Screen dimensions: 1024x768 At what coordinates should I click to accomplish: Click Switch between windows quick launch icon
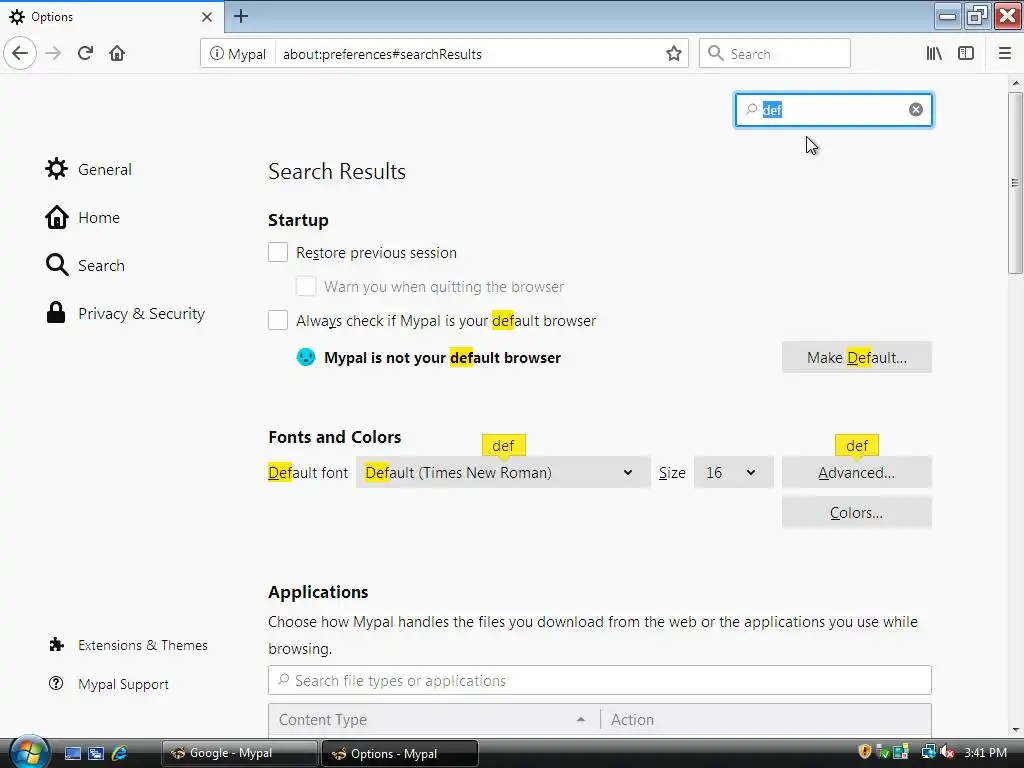pos(96,754)
